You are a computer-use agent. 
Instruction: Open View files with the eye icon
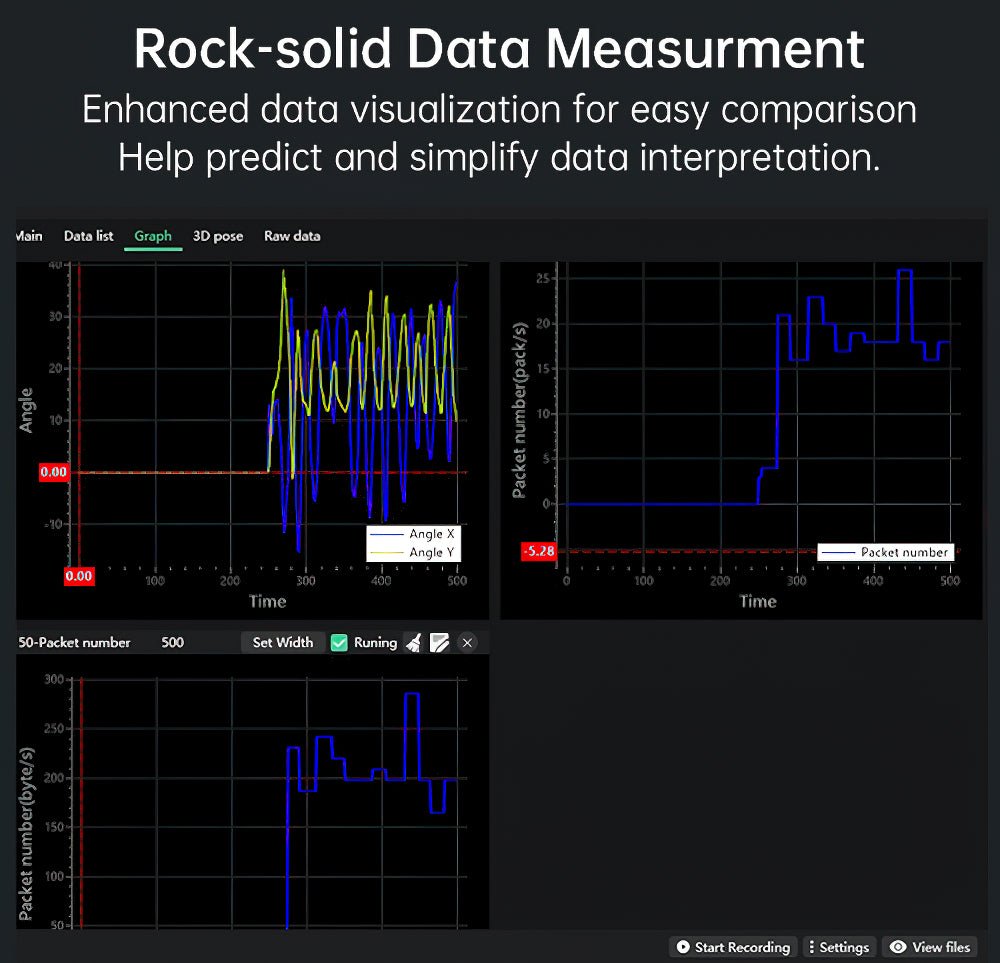click(x=930, y=947)
